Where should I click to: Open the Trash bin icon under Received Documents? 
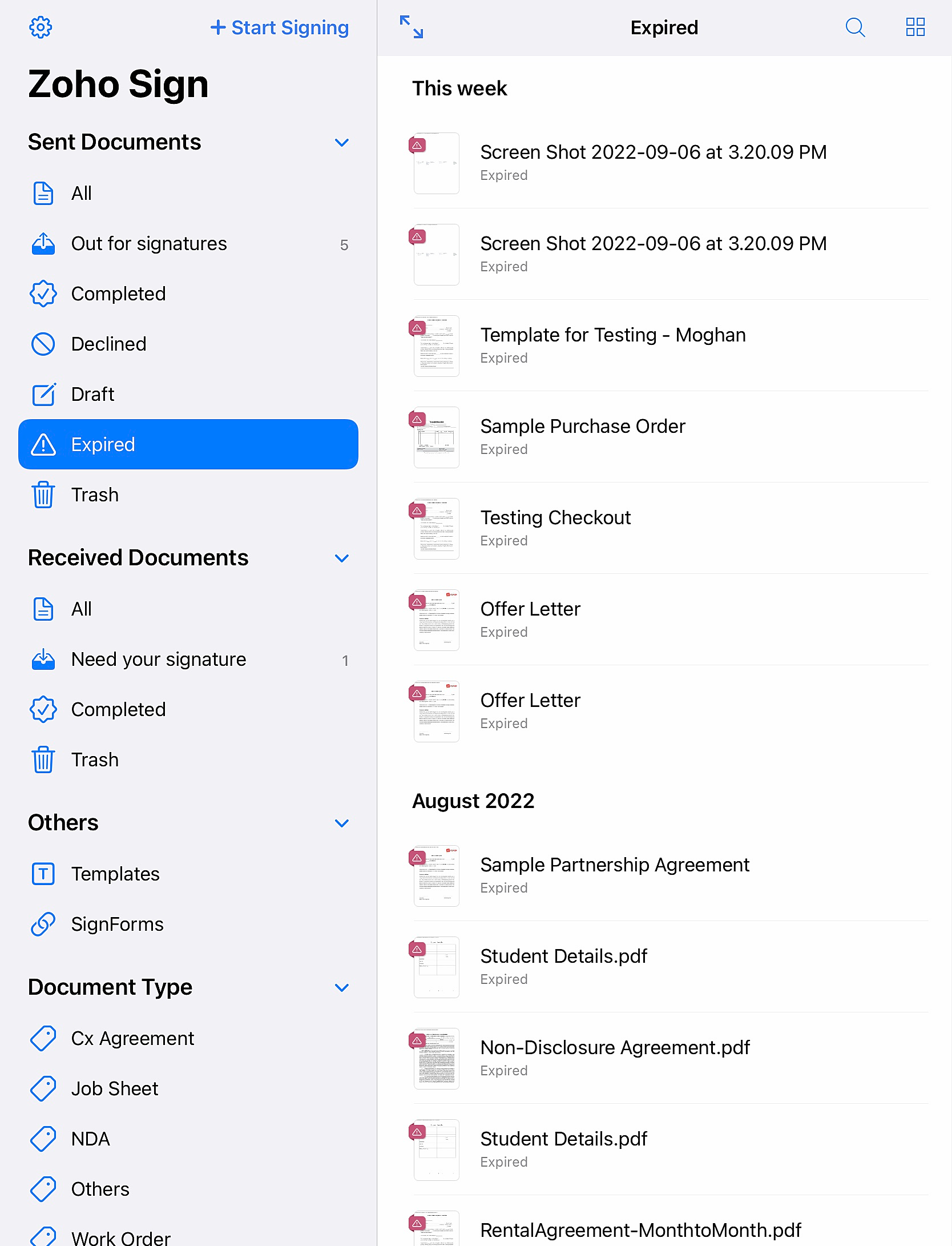tap(43, 759)
